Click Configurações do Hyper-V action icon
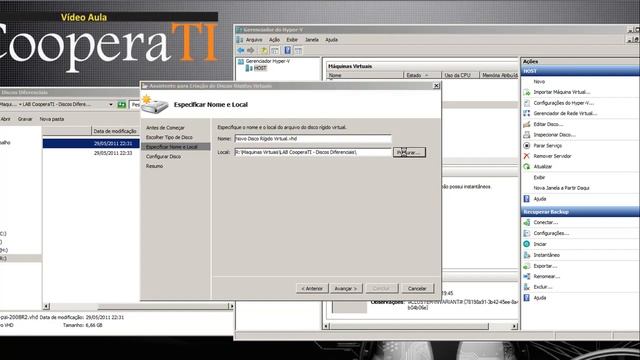640x360 pixels. click(x=527, y=103)
